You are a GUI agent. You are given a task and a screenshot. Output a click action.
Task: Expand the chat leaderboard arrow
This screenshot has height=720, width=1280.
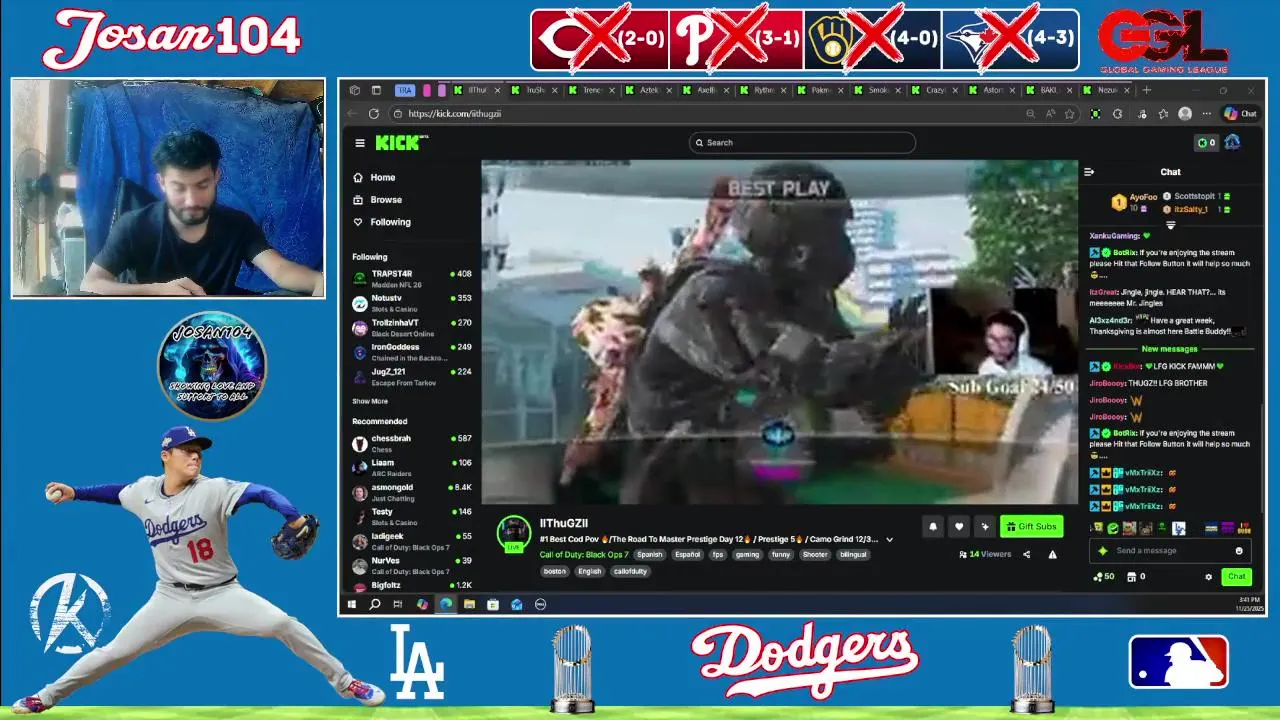1170,225
